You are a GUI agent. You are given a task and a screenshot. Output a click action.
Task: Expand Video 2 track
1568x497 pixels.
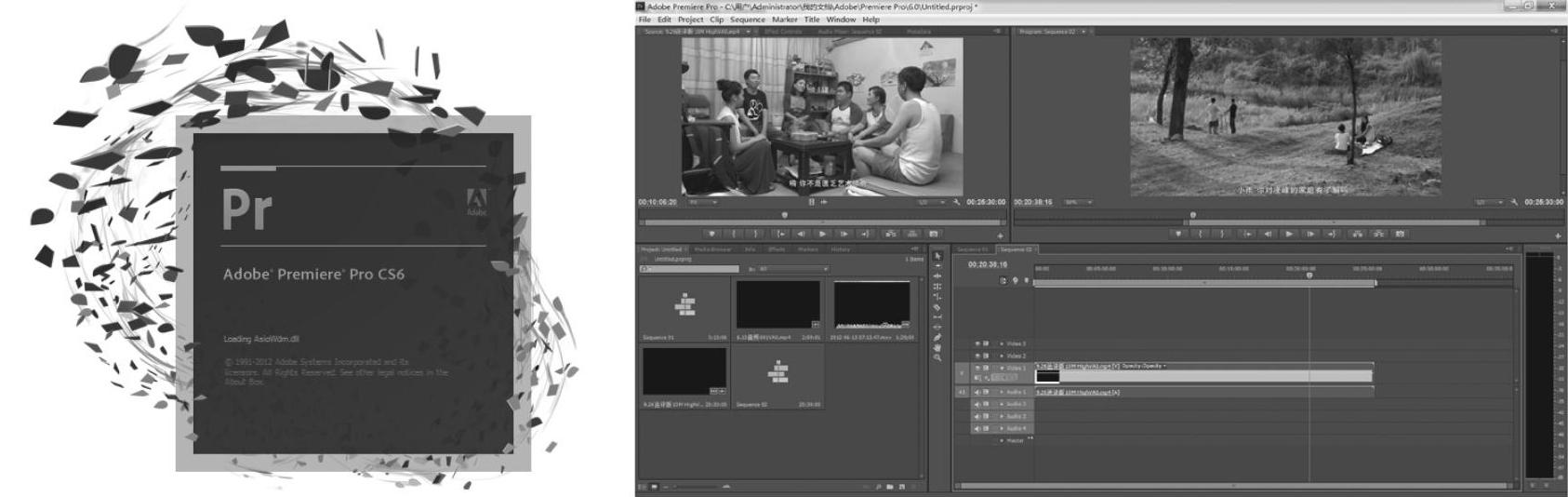(1002, 356)
